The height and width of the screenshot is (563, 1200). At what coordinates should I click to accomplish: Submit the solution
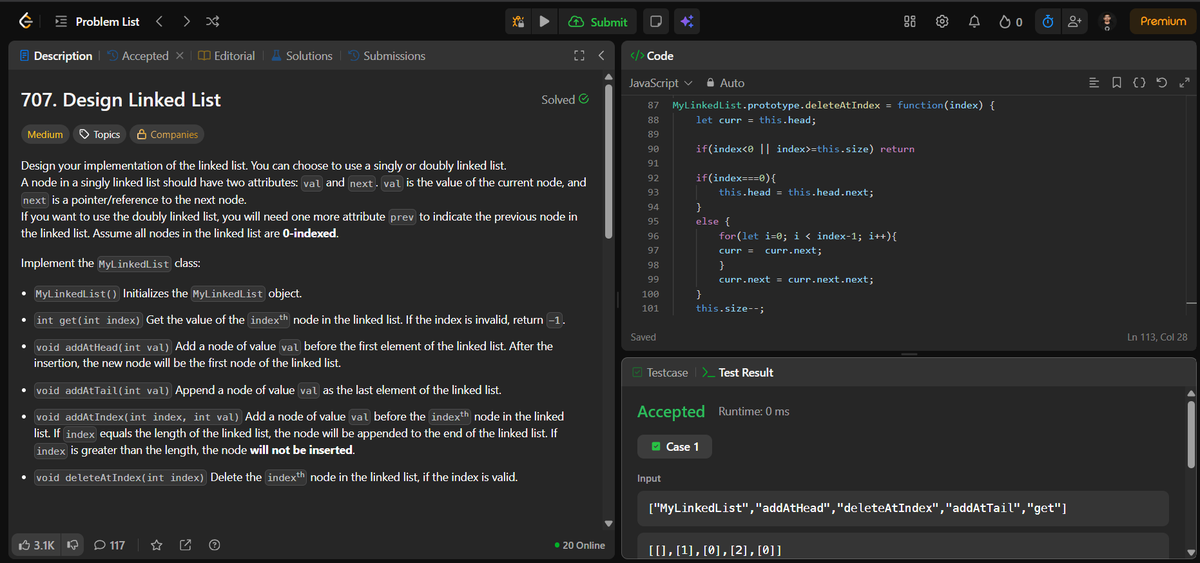tap(598, 21)
